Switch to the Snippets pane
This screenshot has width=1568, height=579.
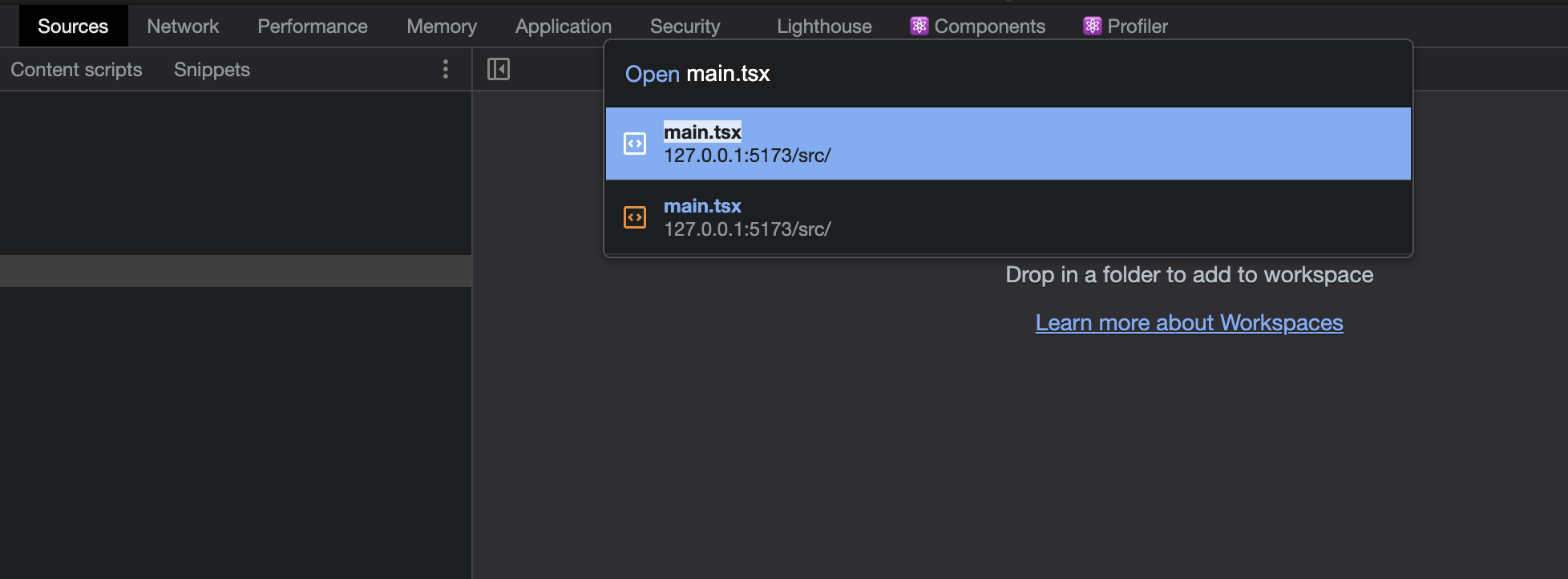point(212,70)
